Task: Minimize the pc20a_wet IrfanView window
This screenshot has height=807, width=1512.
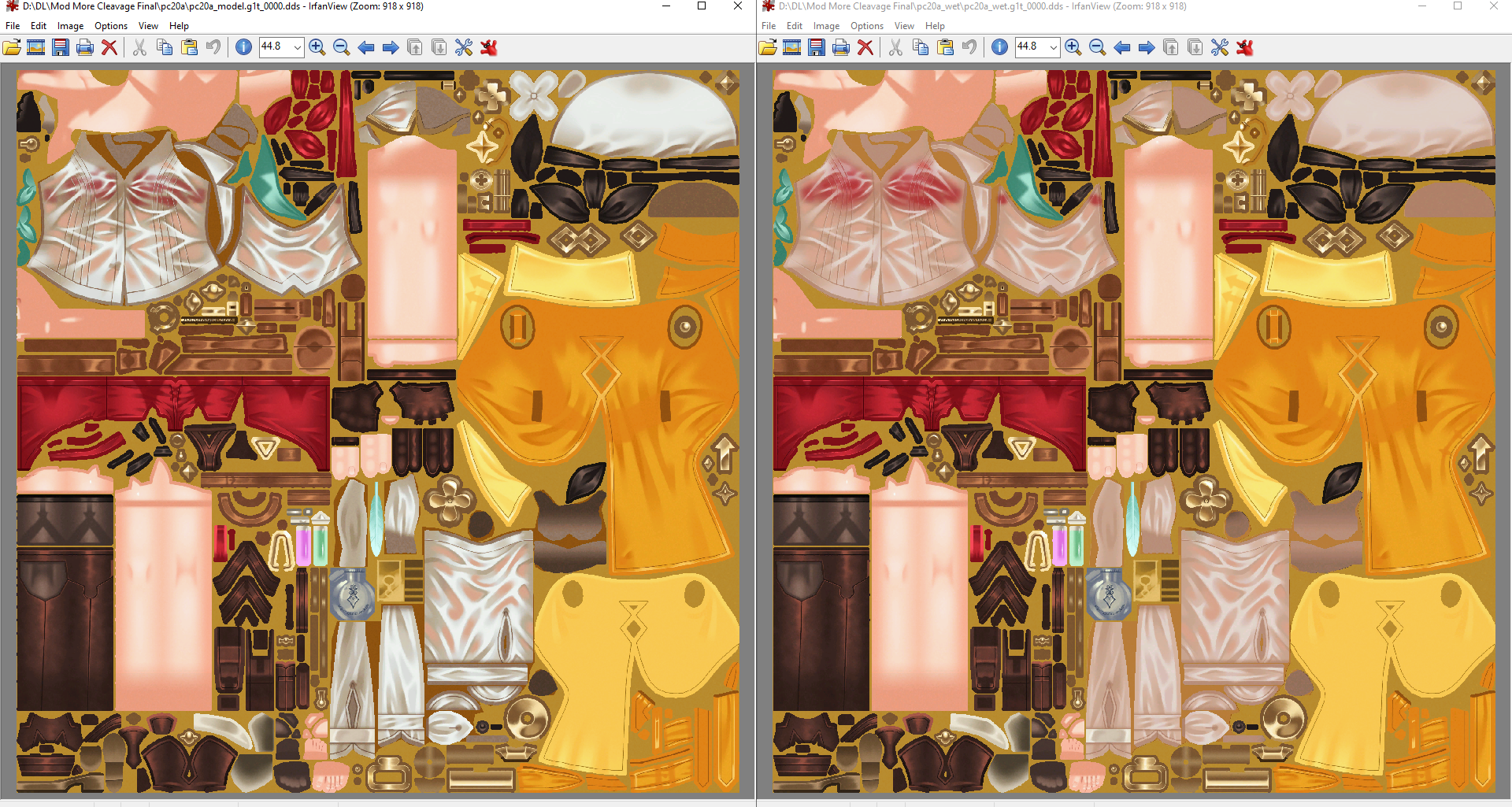Action: coord(1422,6)
